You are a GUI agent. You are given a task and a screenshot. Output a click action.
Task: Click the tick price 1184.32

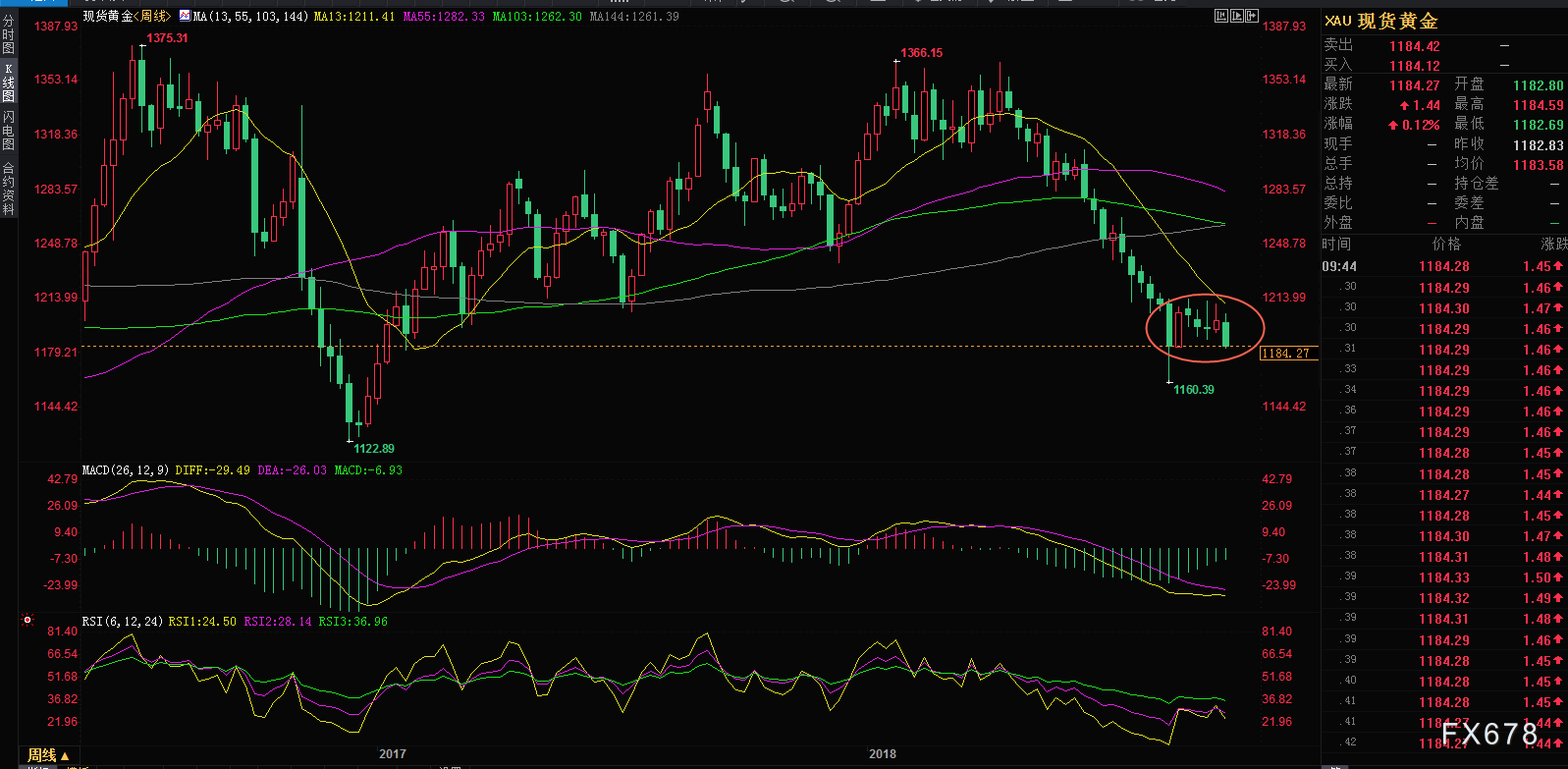tap(1443, 598)
